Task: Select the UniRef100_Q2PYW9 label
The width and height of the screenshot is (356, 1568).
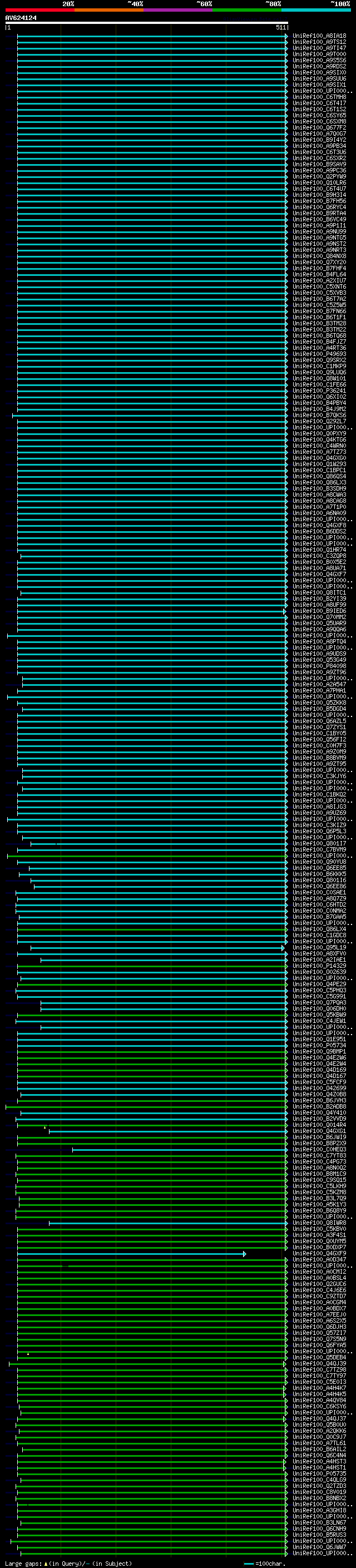Action: click(319, 176)
